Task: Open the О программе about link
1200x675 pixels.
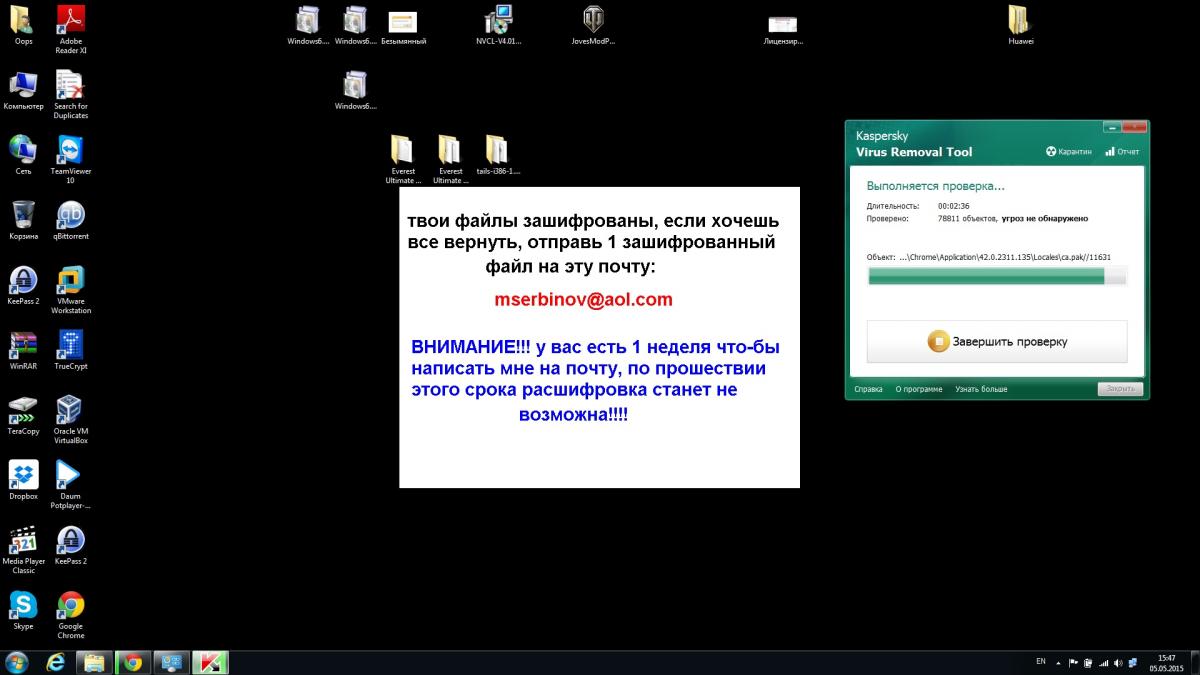Action: (918, 389)
